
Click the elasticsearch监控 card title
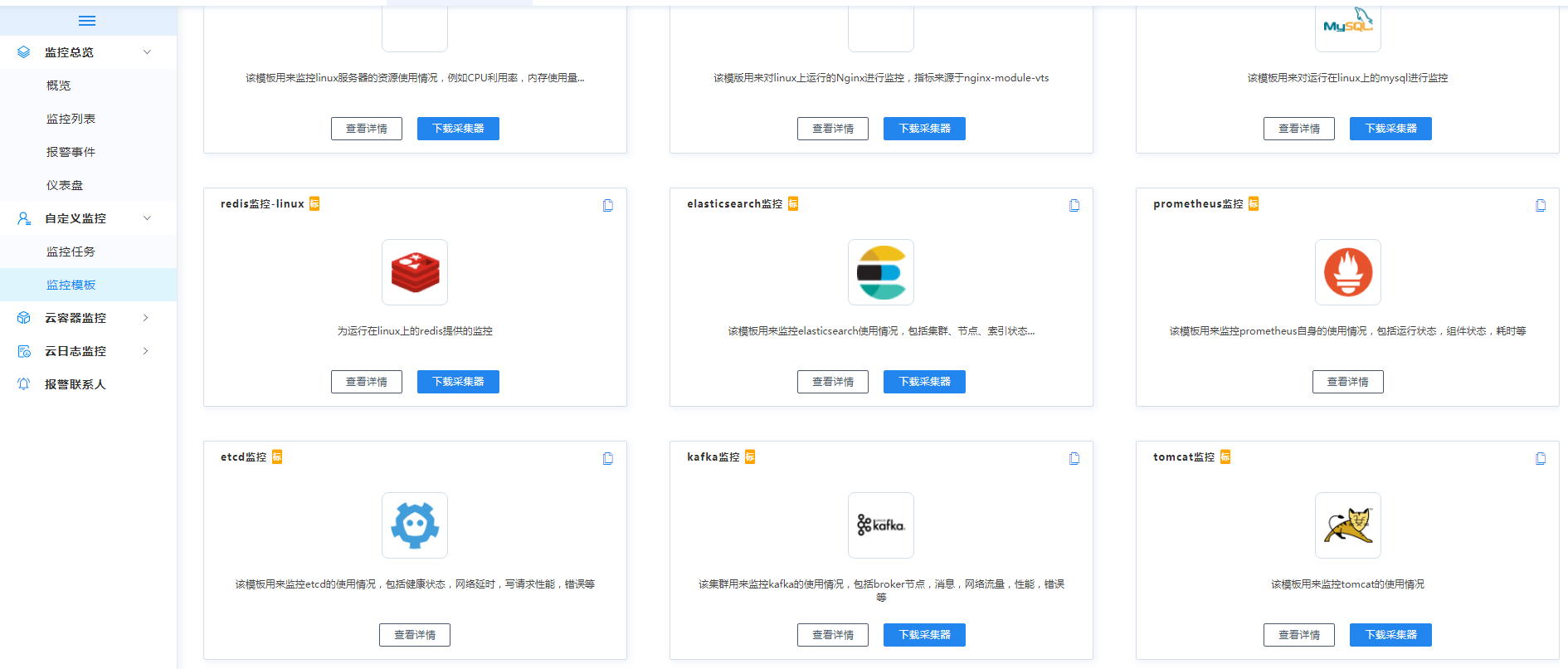point(735,203)
